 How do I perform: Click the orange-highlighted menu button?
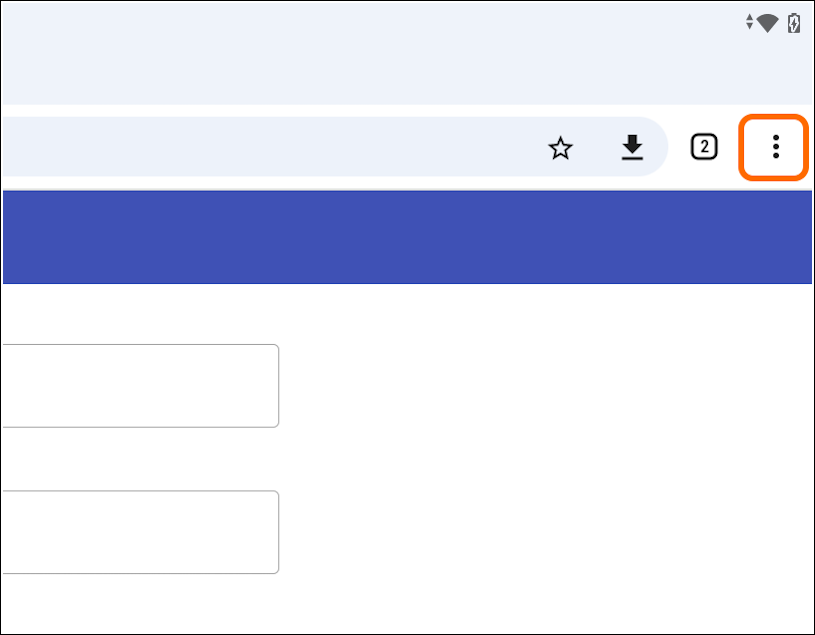773,148
